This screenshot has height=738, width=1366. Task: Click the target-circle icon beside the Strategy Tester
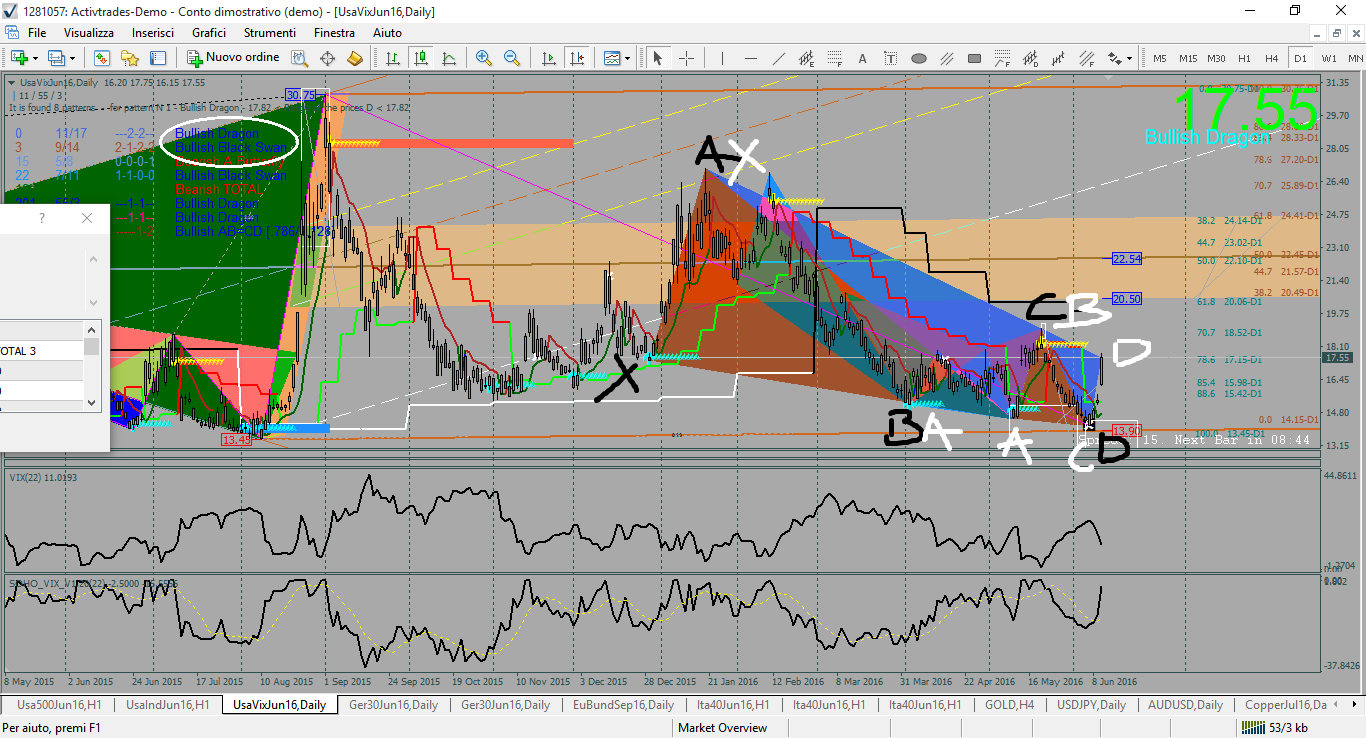click(327, 58)
